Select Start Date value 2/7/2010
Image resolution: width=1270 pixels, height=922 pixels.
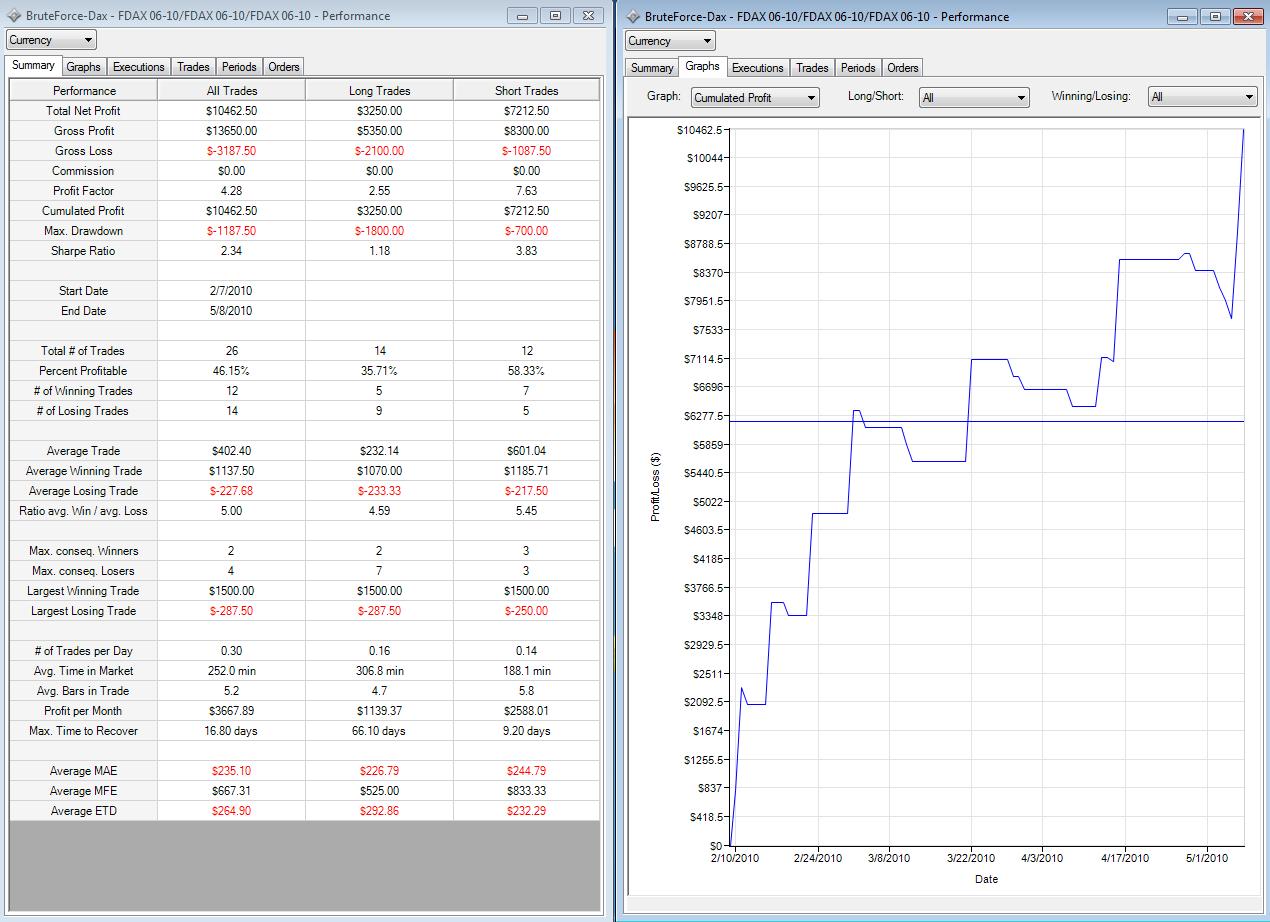point(231,290)
